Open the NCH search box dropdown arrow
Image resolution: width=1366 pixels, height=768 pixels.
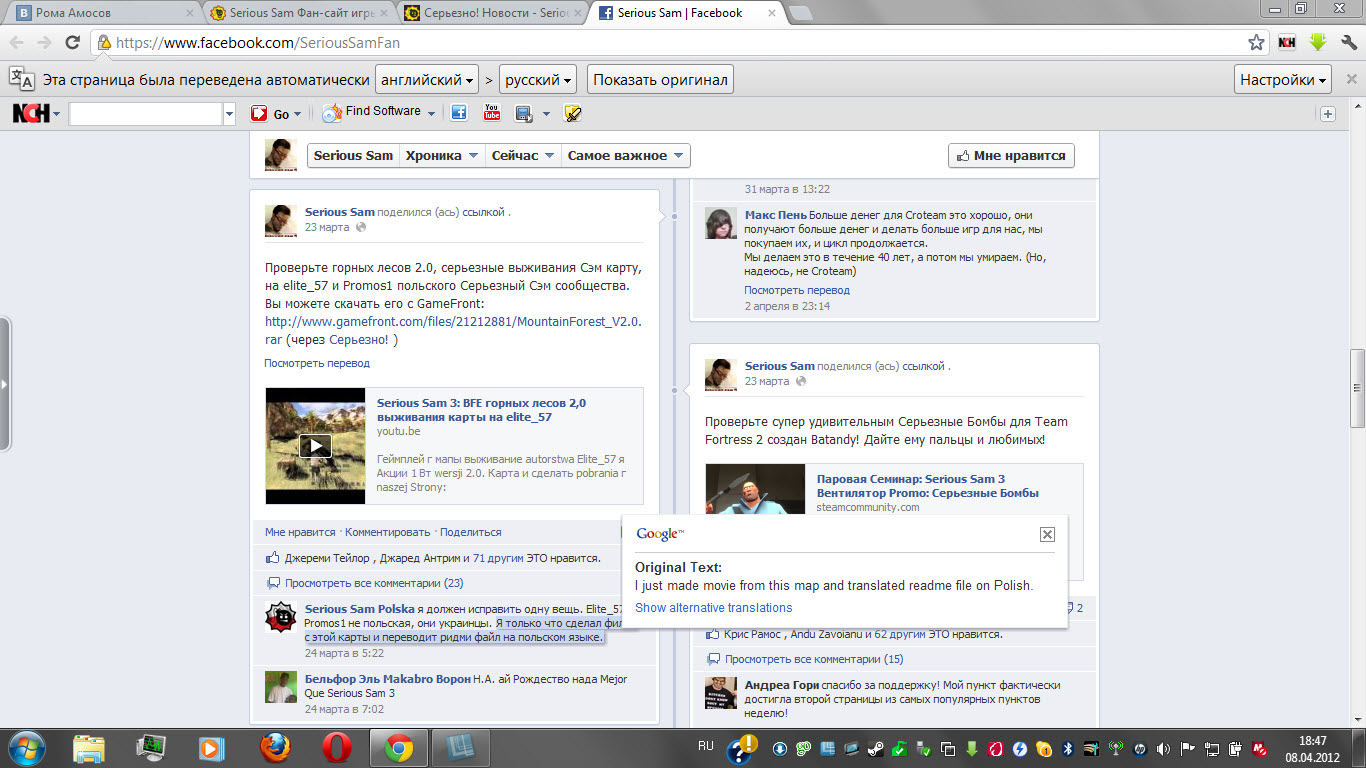tap(230, 114)
